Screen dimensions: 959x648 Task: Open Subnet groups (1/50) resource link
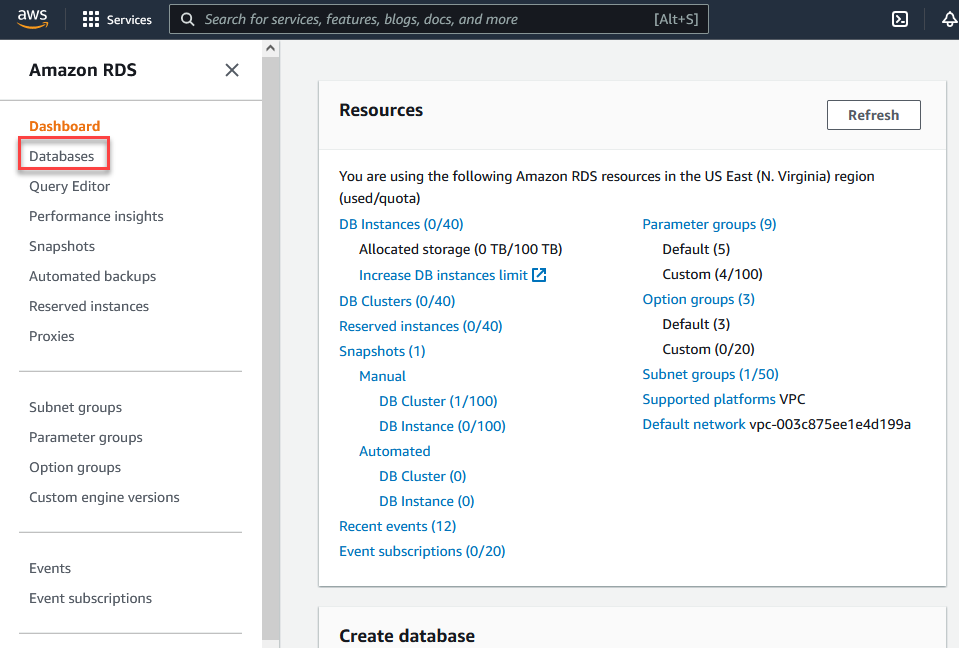(x=710, y=374)
